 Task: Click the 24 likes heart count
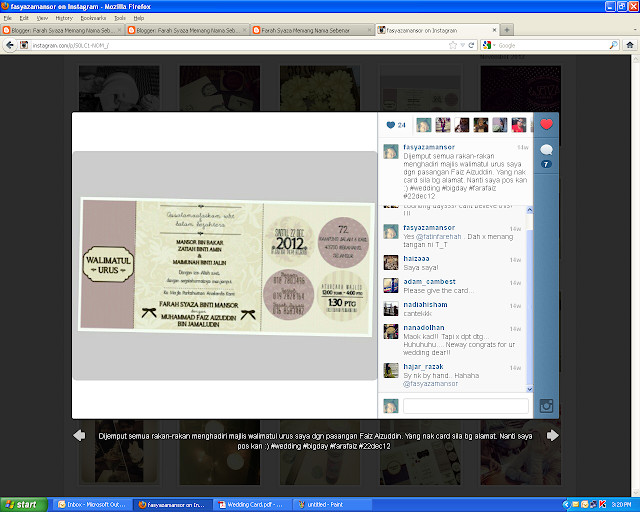[x=396, y=125]
